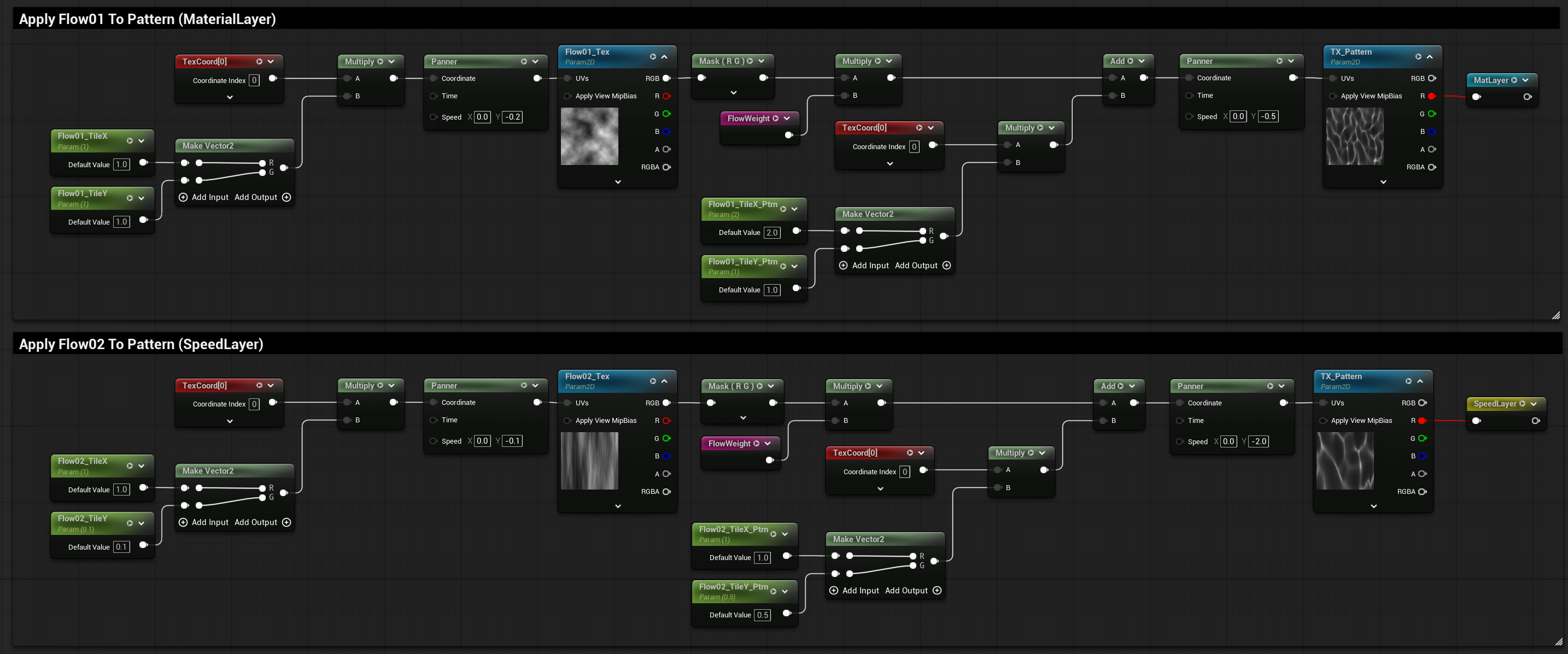Click red R output pin of Flow01_Tex
This screenshot has height=654, width=1568.
click(x=666, y=96)
